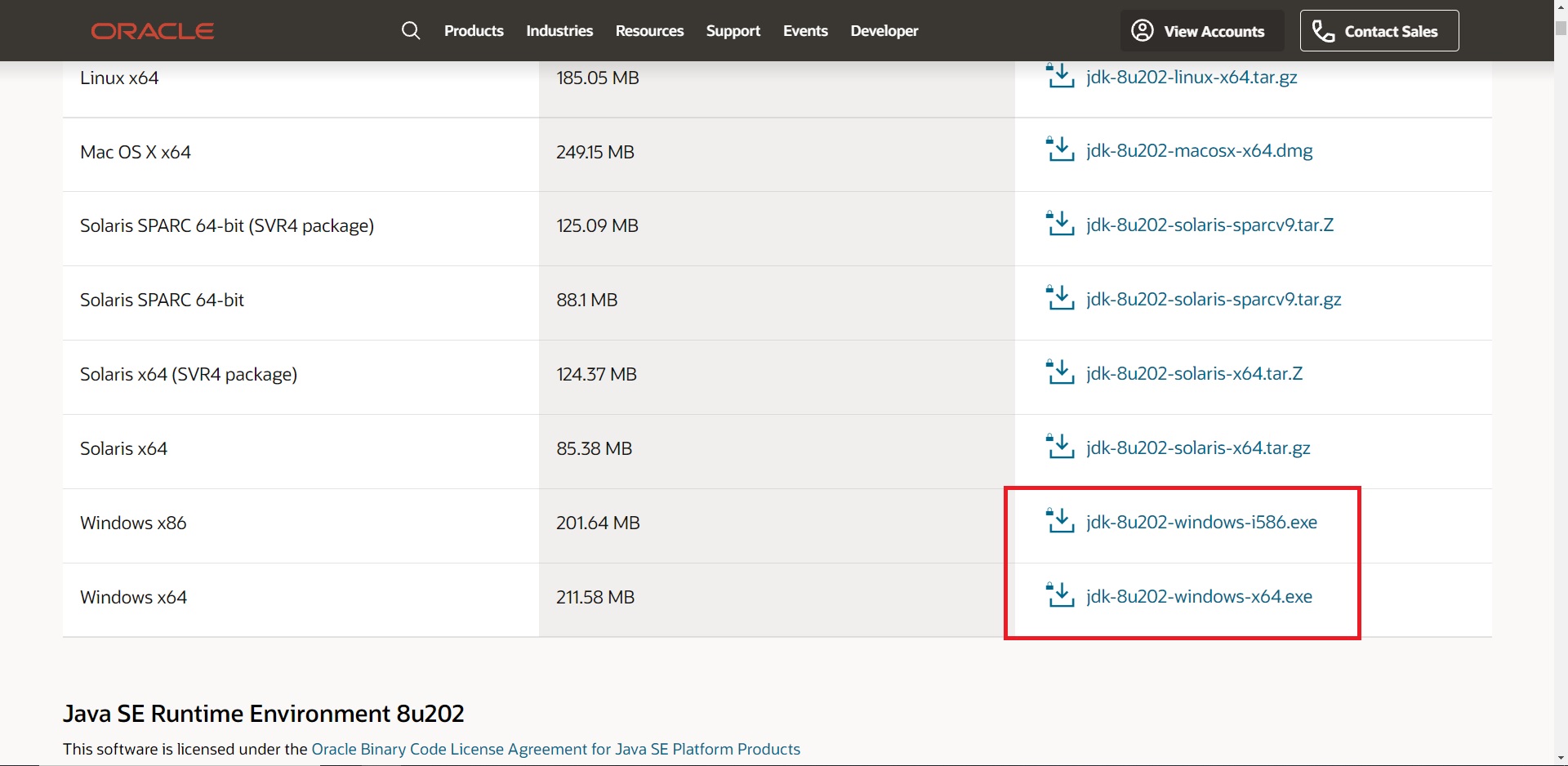
Task: Click the 211.58 MB size value
Action: pyautogui.click(x=595, y=598)
